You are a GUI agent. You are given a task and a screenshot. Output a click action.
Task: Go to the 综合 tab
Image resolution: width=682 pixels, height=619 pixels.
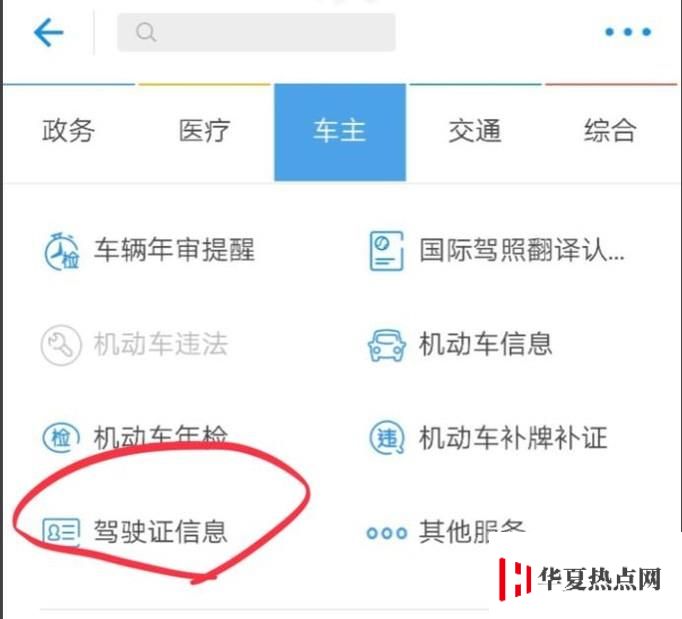coord(610,130)
